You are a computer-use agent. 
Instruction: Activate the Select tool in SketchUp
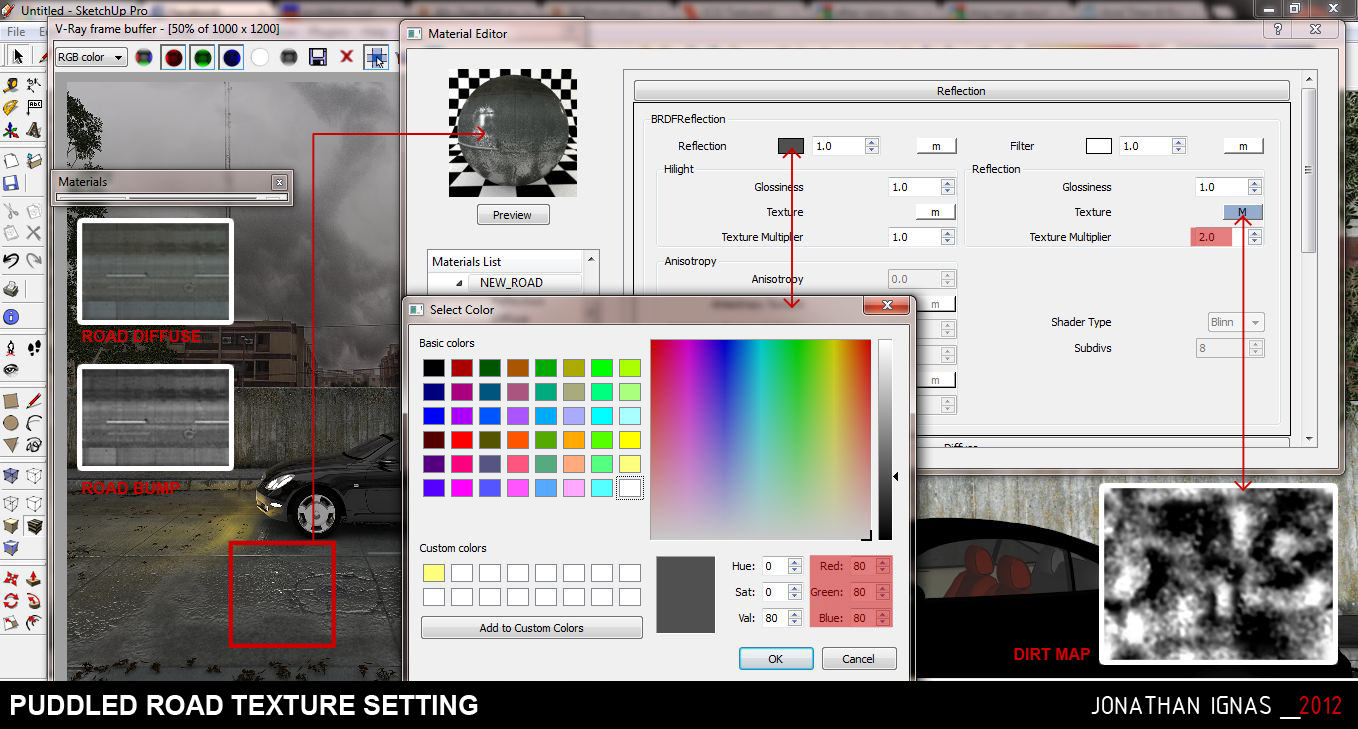18,55
